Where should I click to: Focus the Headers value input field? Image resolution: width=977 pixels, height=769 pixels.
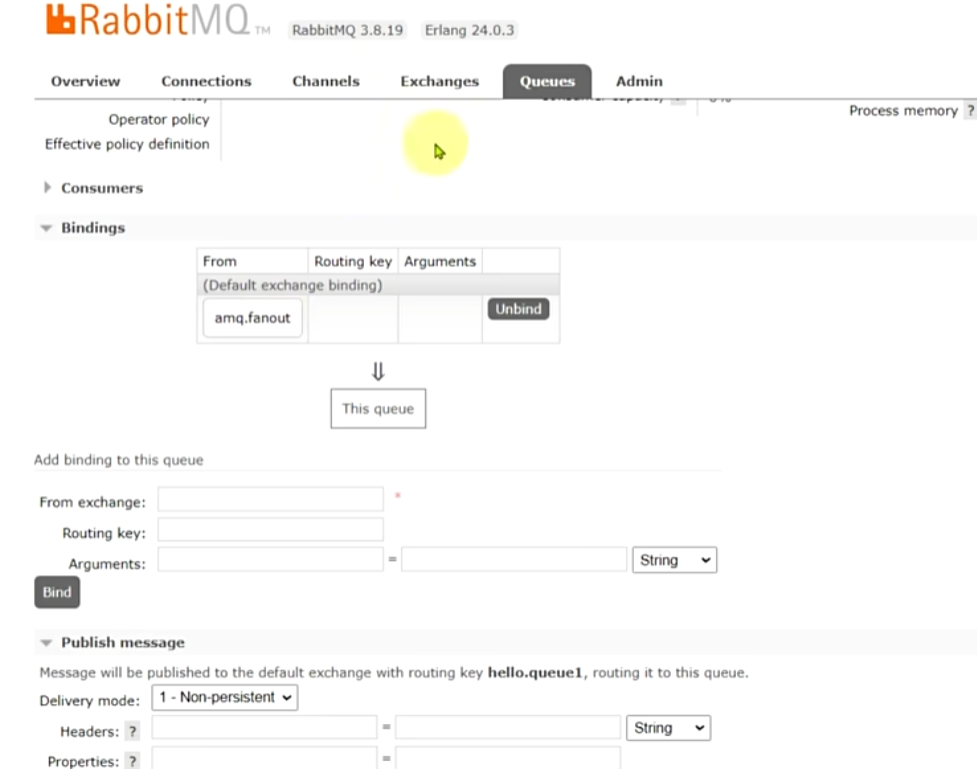click(x=508, y=727)
